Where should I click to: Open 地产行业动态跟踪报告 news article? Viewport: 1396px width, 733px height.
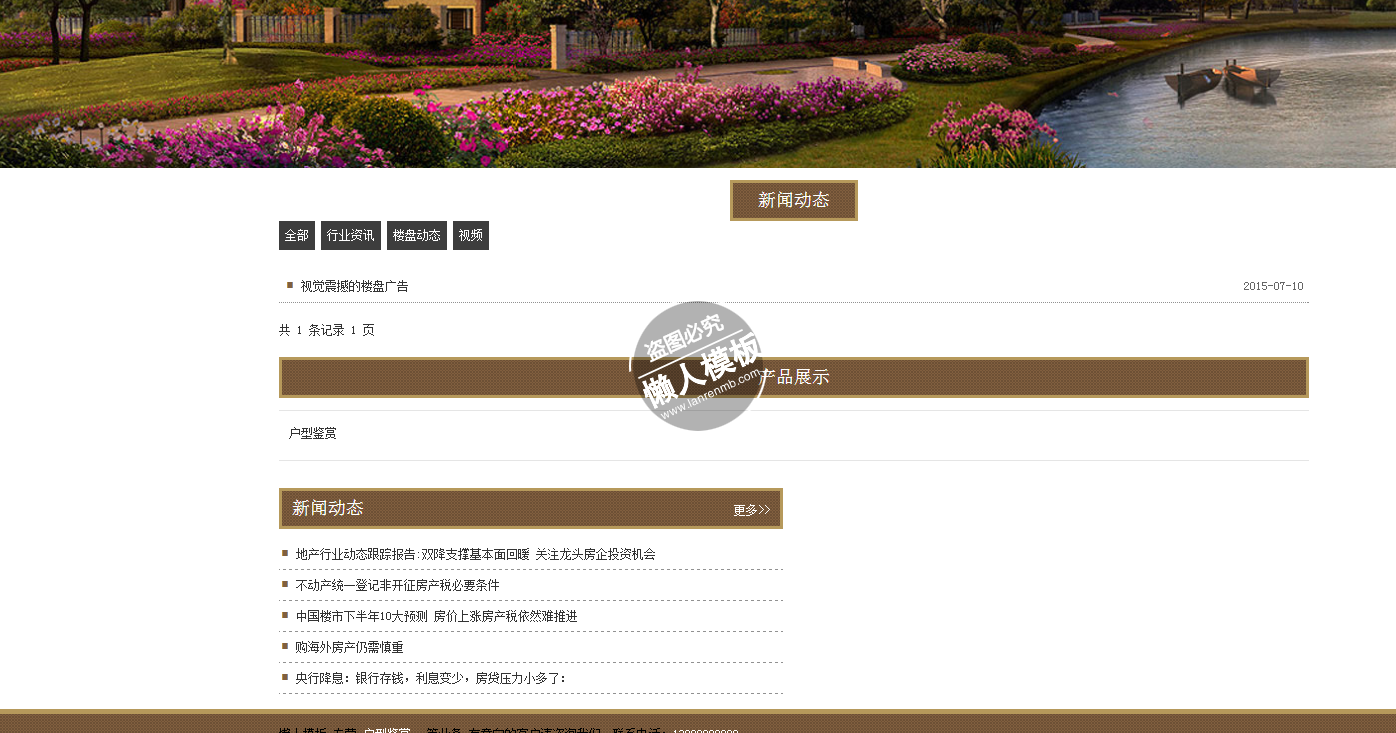(x=475, y=554)
